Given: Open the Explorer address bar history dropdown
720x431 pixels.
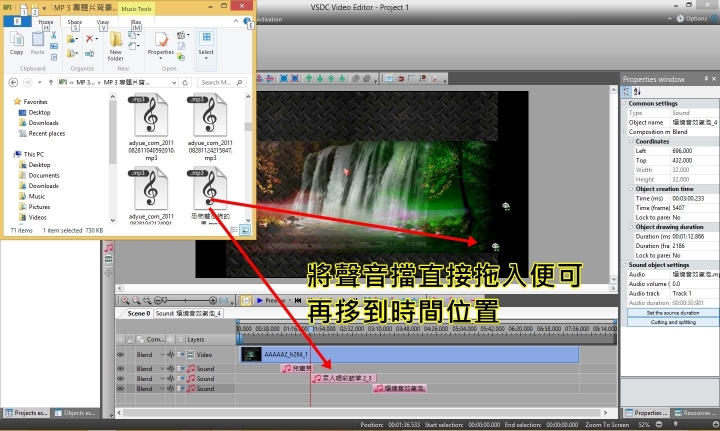Looking at the screenshot, I should (174, 83).
